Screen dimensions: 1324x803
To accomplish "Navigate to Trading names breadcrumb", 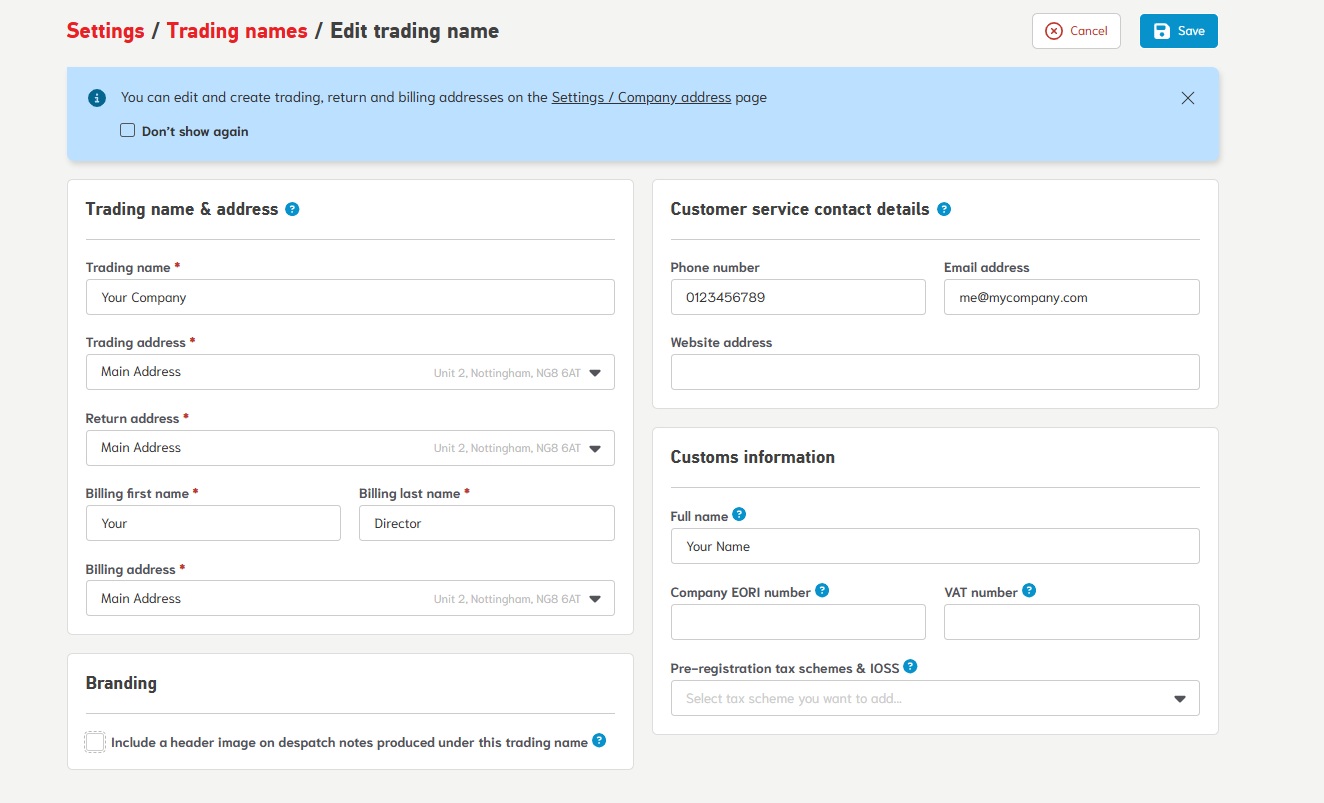I will 237,31.
